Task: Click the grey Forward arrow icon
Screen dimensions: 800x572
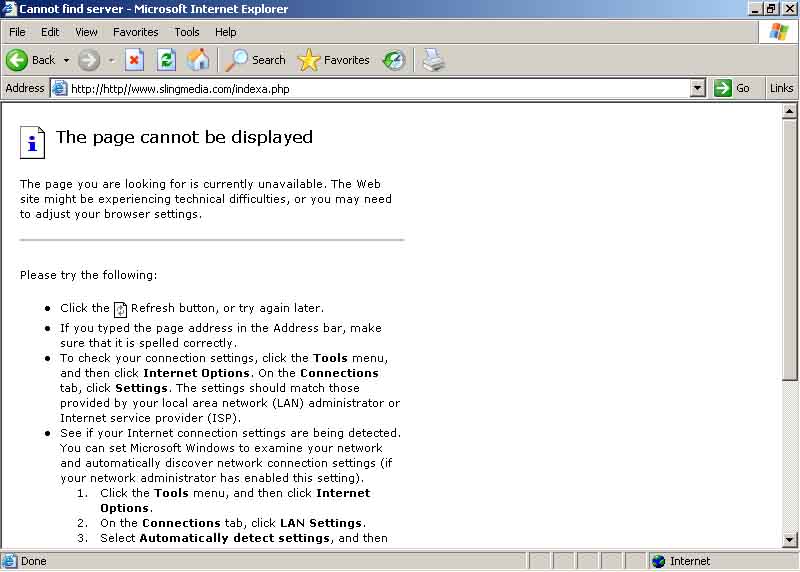Action: (x=89, y=61)
